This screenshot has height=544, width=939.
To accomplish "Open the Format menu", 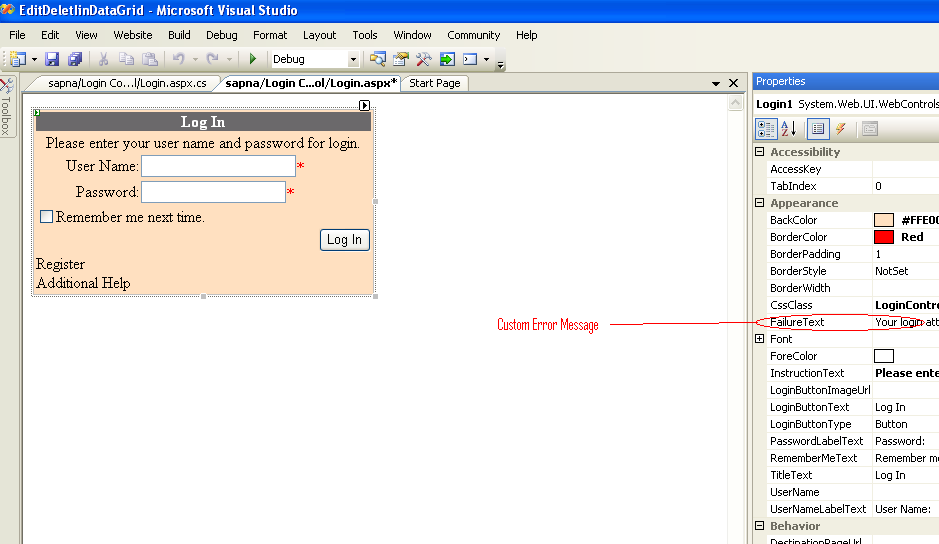I will click(269, 35).
